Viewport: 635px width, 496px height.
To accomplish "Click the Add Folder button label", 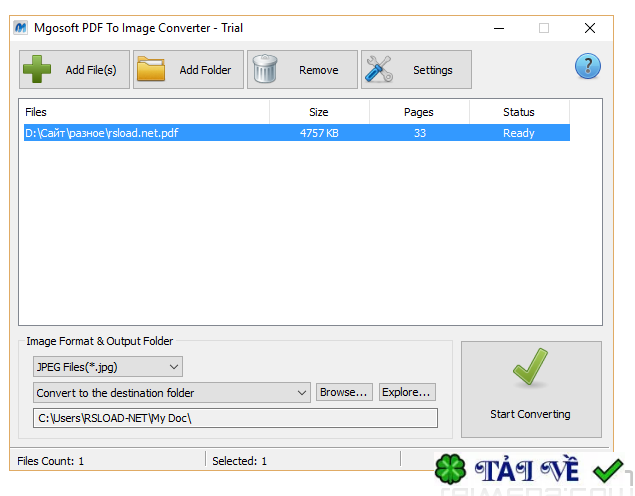I will pyautogui.click(x=205, y=70).
